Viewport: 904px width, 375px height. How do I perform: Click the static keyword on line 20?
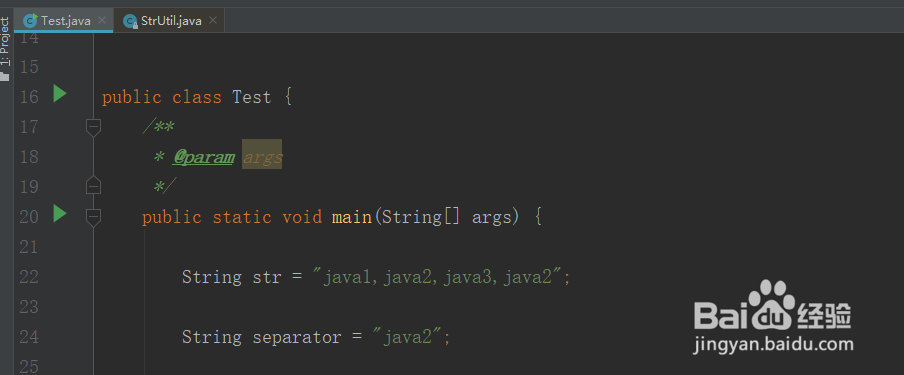(x=242, y=217)
